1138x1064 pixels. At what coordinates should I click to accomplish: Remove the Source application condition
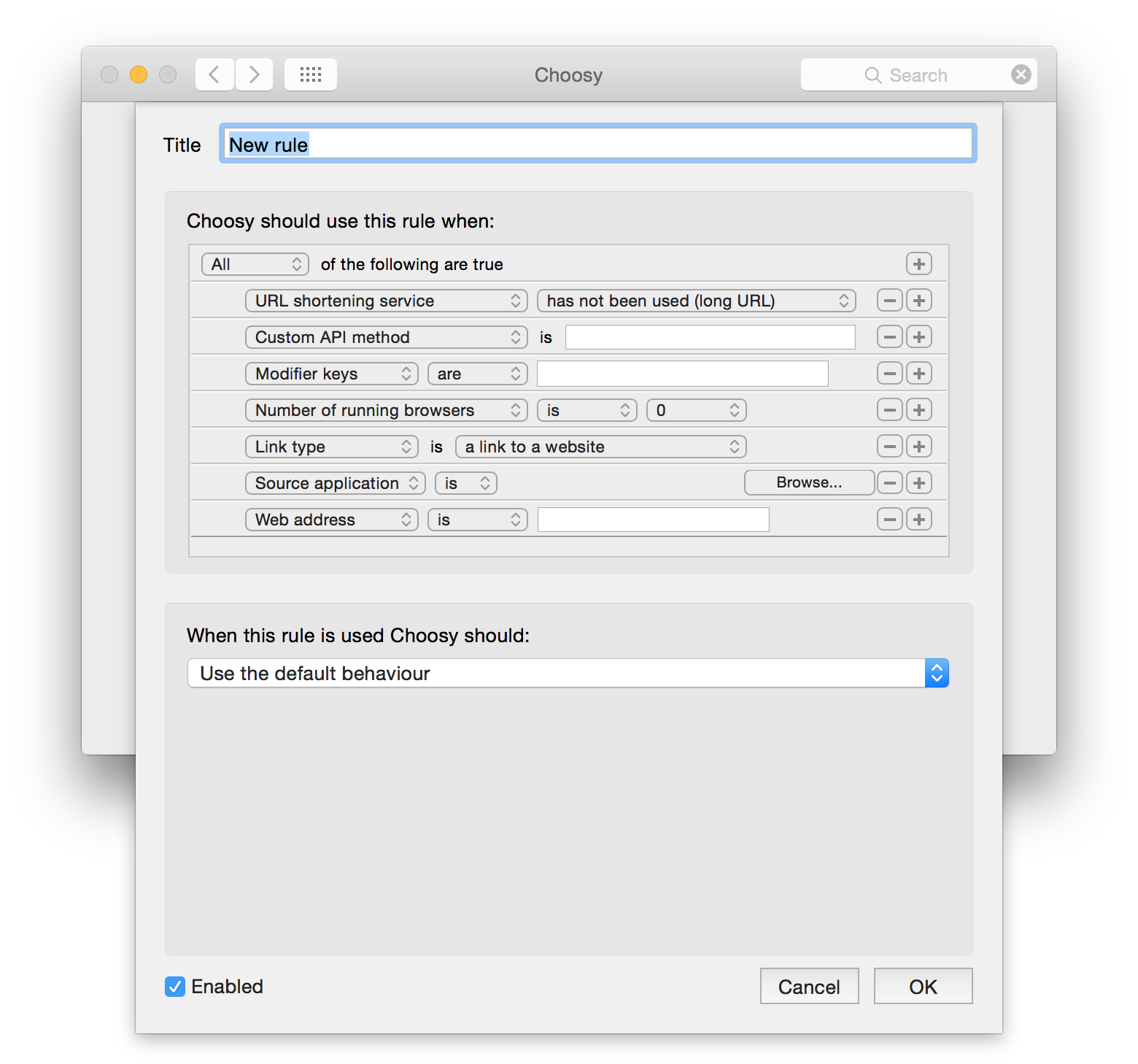pos(890,483)
